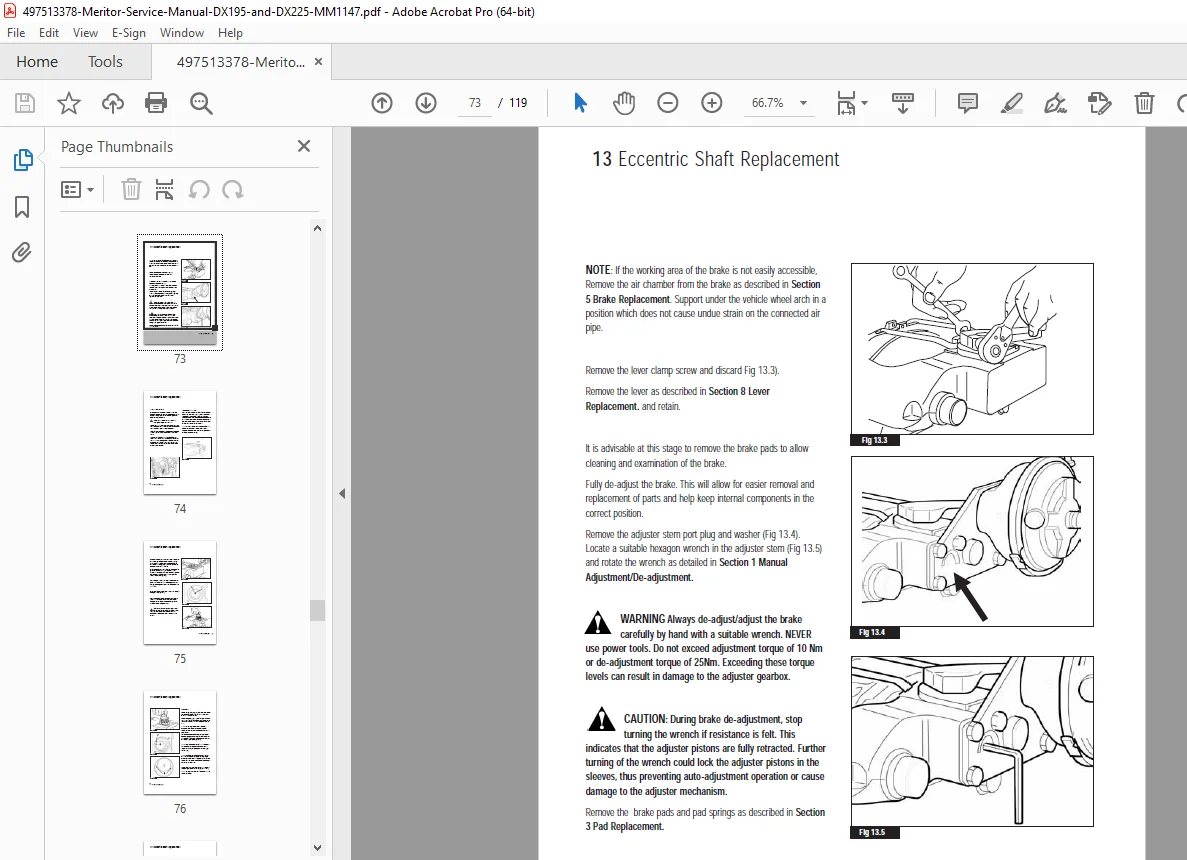Rotate page counterclockwise
The height and width of the screenshot is (860, 1187).
click(199, 189)
